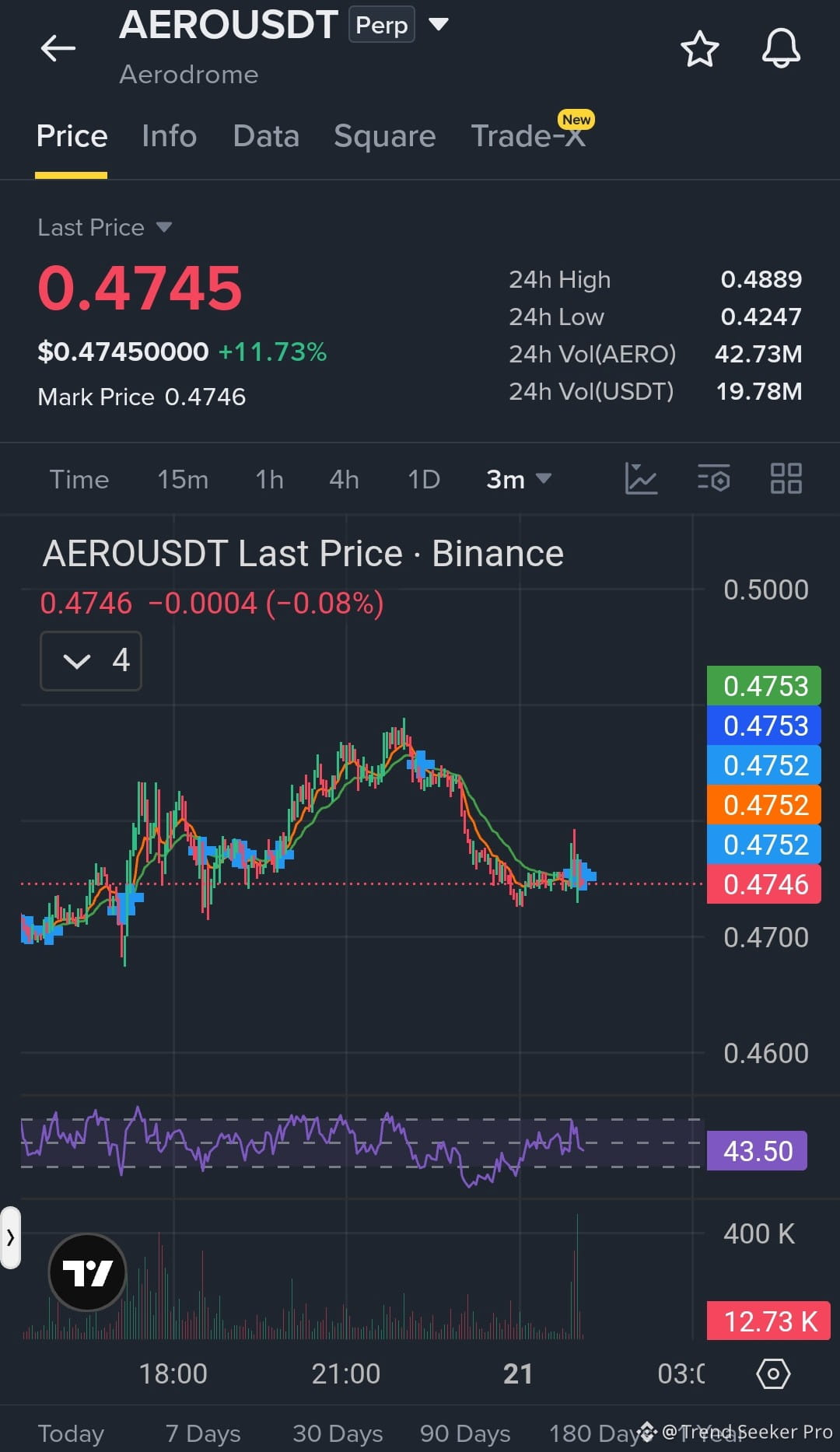This screenshot has height=1452, width=840.
Task: Open price alert bell icon
Action: tap(781, 48)
